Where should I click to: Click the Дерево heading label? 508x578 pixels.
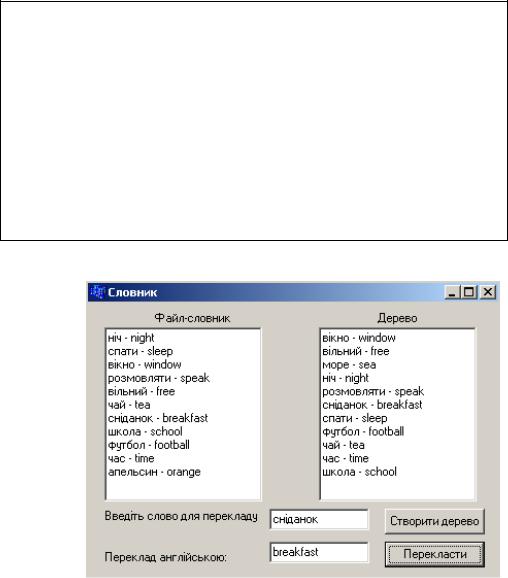pos(397,318)
